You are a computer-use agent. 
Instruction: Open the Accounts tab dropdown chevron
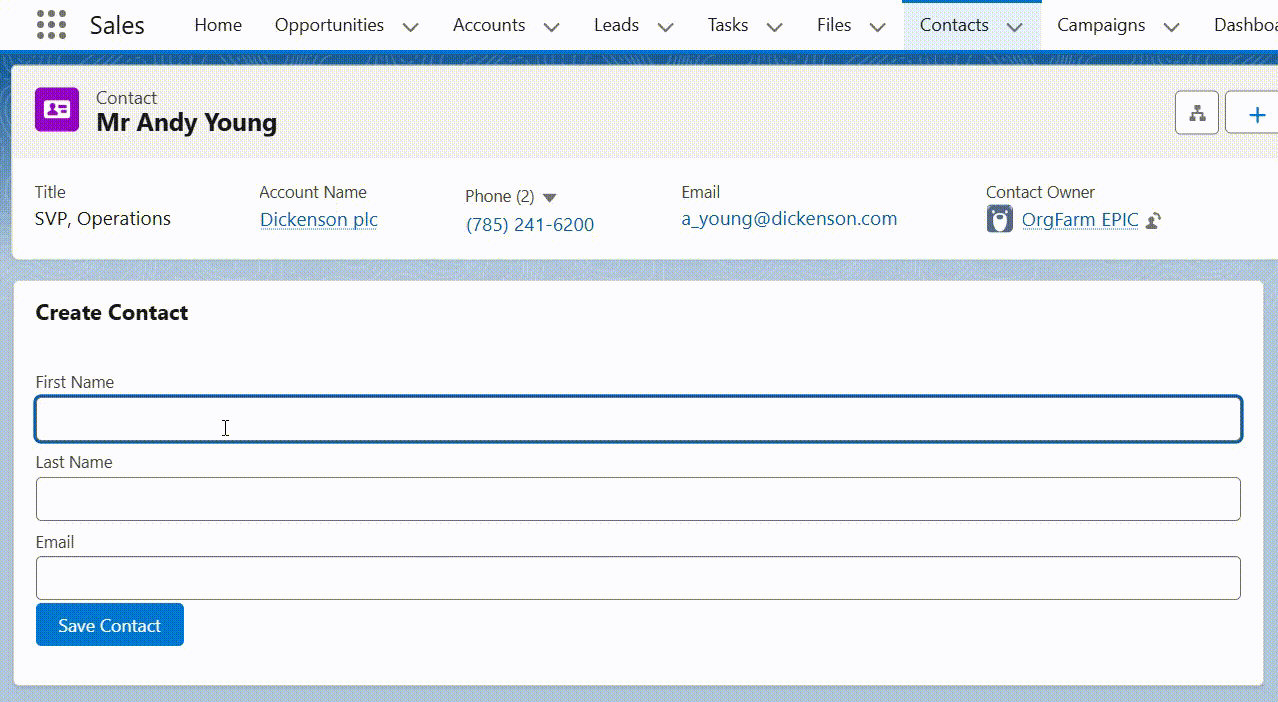point(551,27)
